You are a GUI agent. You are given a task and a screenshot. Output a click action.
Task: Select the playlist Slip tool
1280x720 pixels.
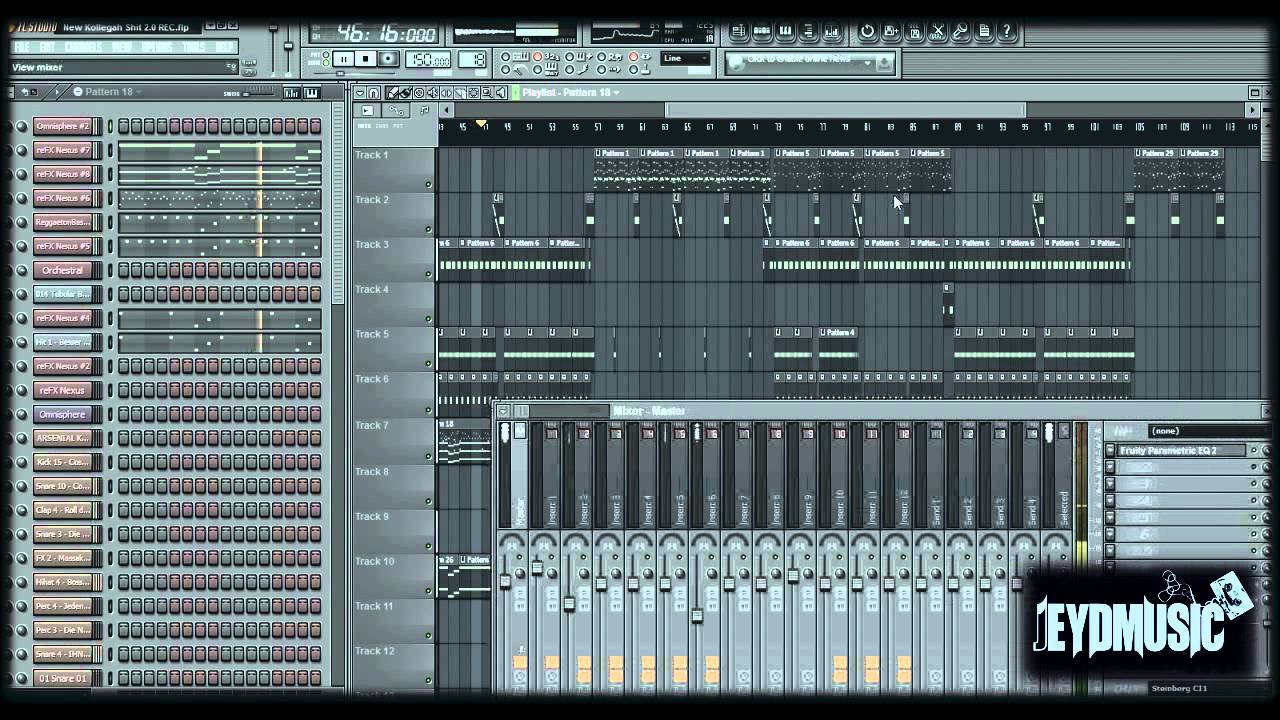[x=446, y=92]
